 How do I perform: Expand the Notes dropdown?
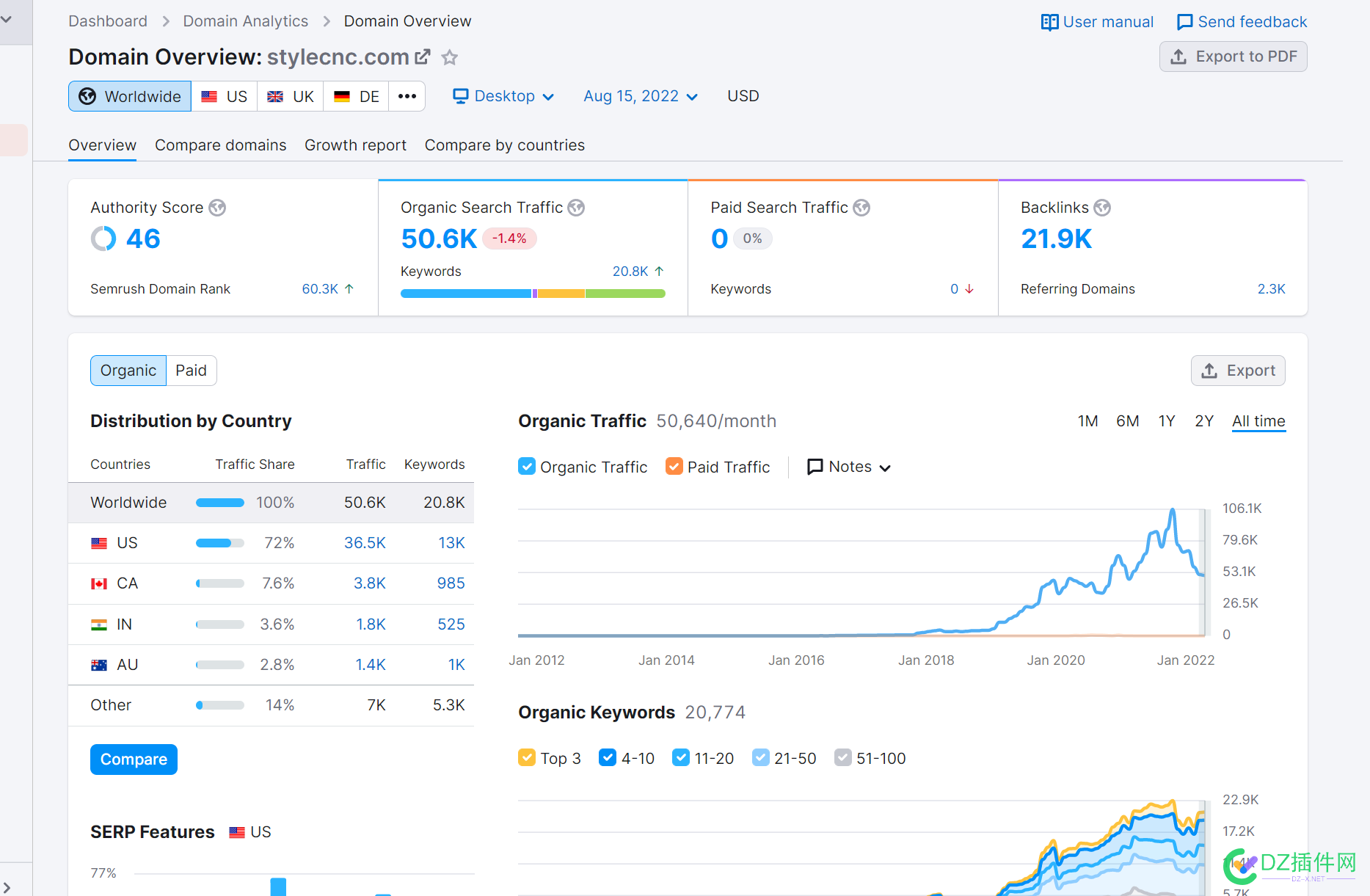(849, 467)
